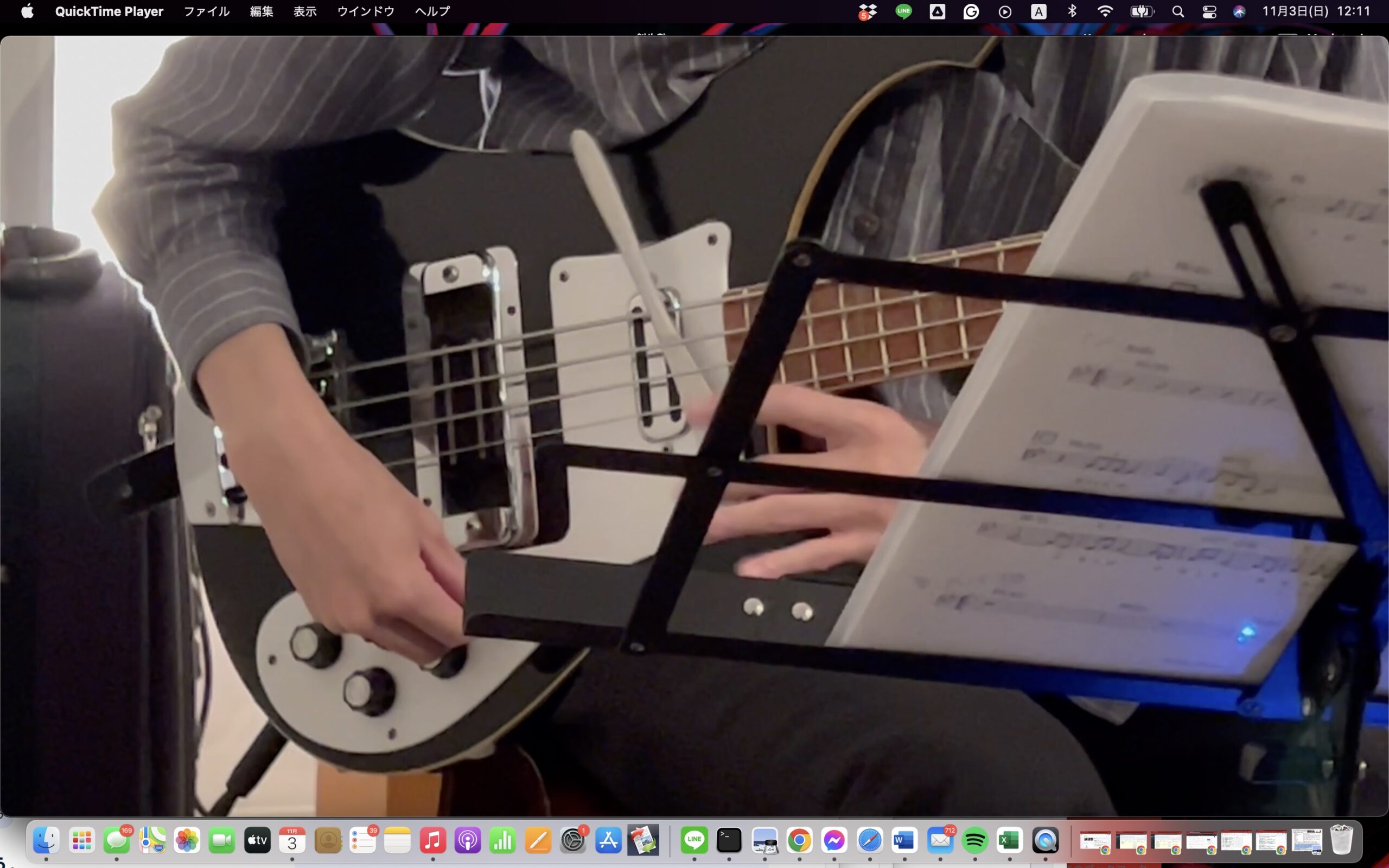Click the Grammarly menu bar icon
Image resolution: width=1389 pixels, height=868 pixels.
[x=971, y=11]
